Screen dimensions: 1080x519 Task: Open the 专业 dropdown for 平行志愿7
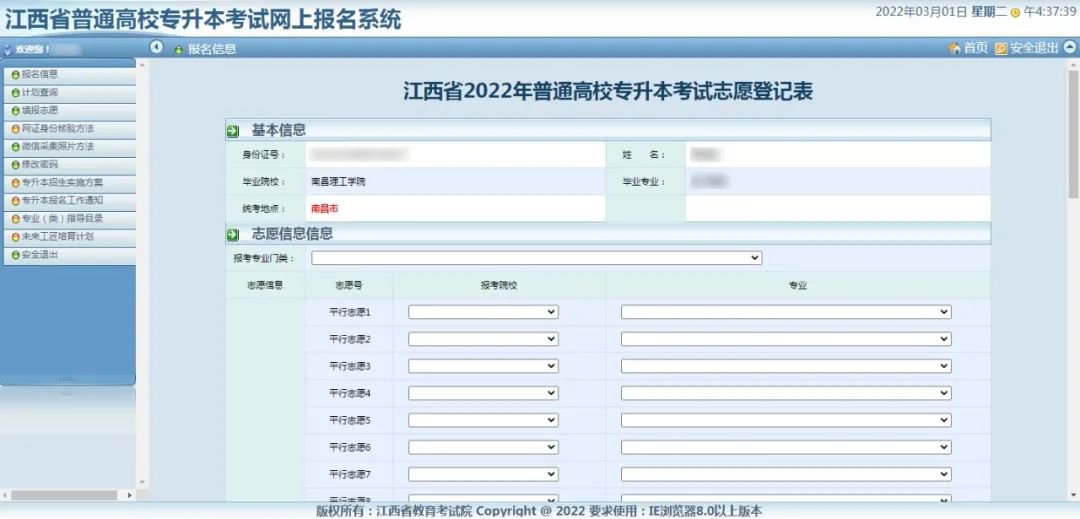pos(785,474)
